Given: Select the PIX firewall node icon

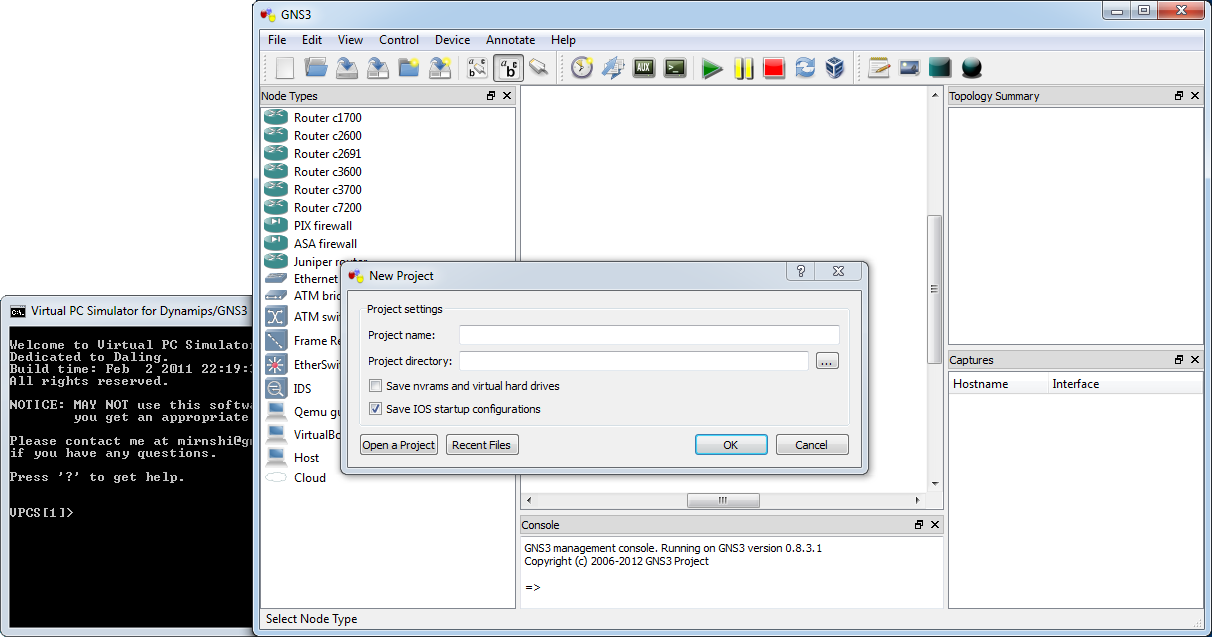Looking at the screenshot, I should [x=276, y=225].
